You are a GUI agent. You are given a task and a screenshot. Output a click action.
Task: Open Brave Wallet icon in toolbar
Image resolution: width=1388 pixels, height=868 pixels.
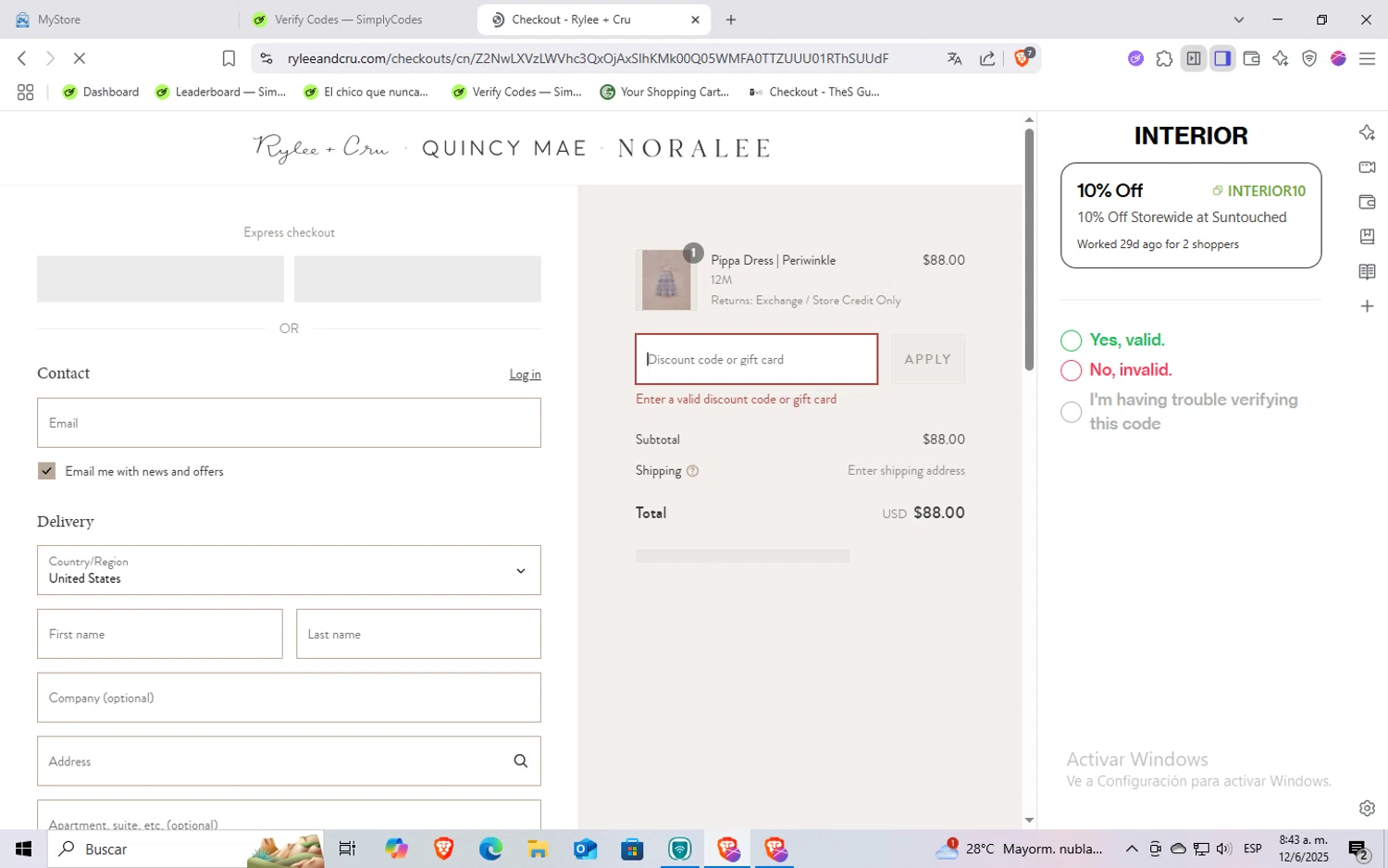(1251, 58)
